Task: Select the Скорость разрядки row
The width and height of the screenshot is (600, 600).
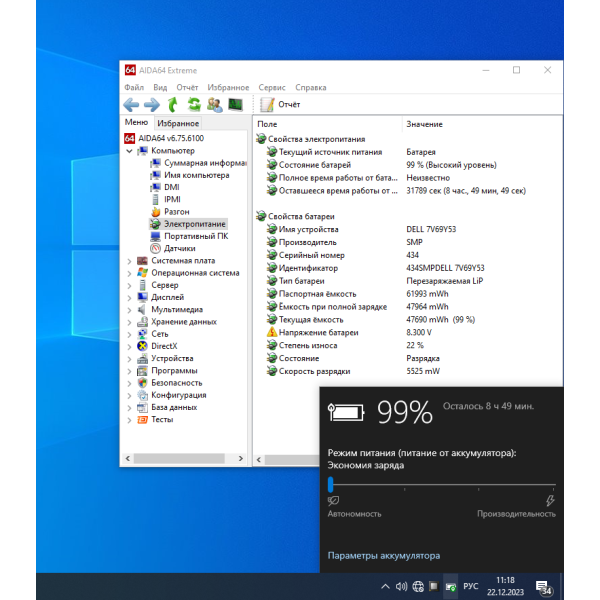Action: (408, 371)
